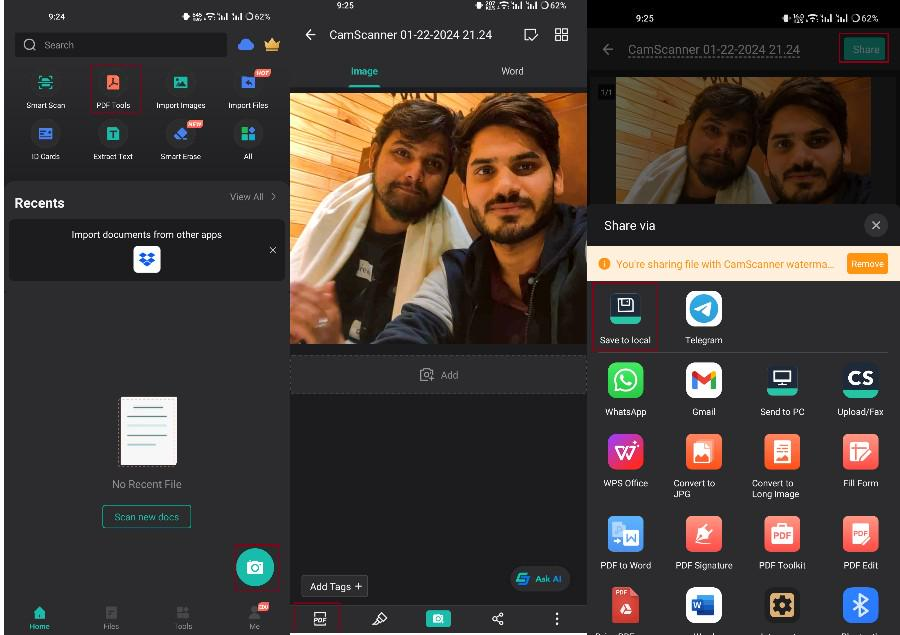Switch to grid view icon
This screenshot has width=900, height=635.
561,35
